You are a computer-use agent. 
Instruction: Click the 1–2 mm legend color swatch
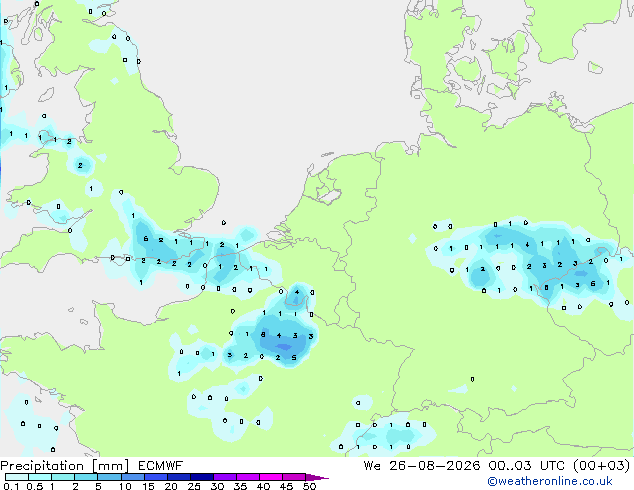pyautogui.click(x=63, y=477)
